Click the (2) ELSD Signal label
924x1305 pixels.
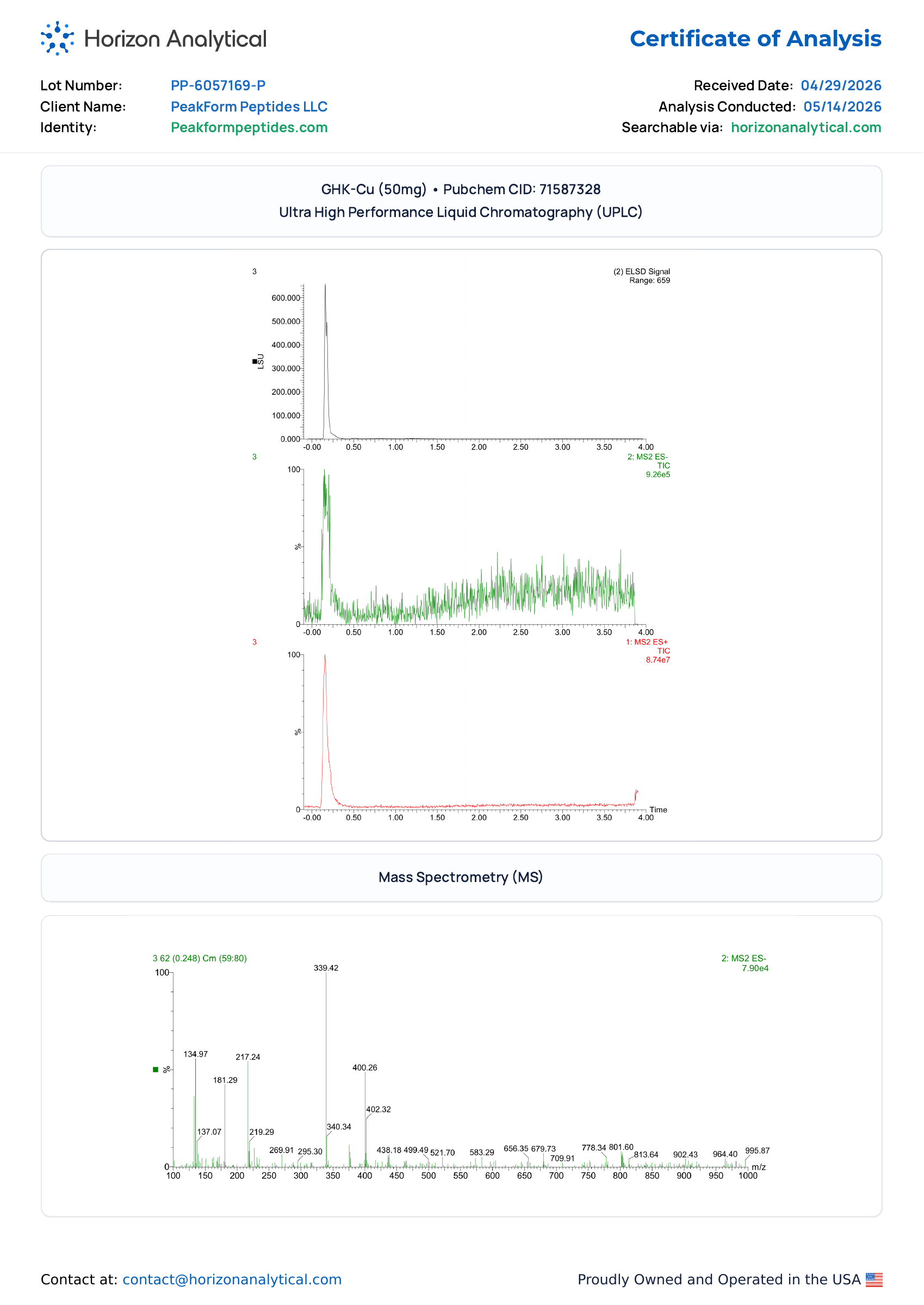pos(642,271)
